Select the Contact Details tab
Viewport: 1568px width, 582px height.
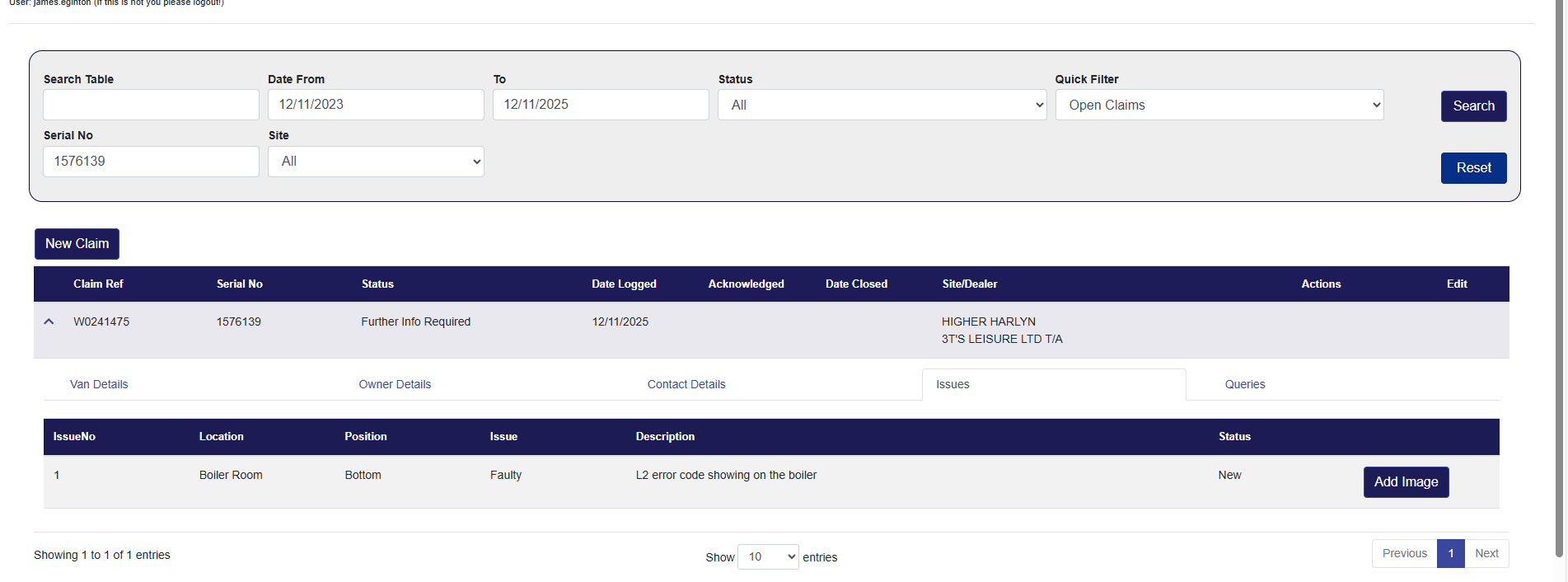686,385
